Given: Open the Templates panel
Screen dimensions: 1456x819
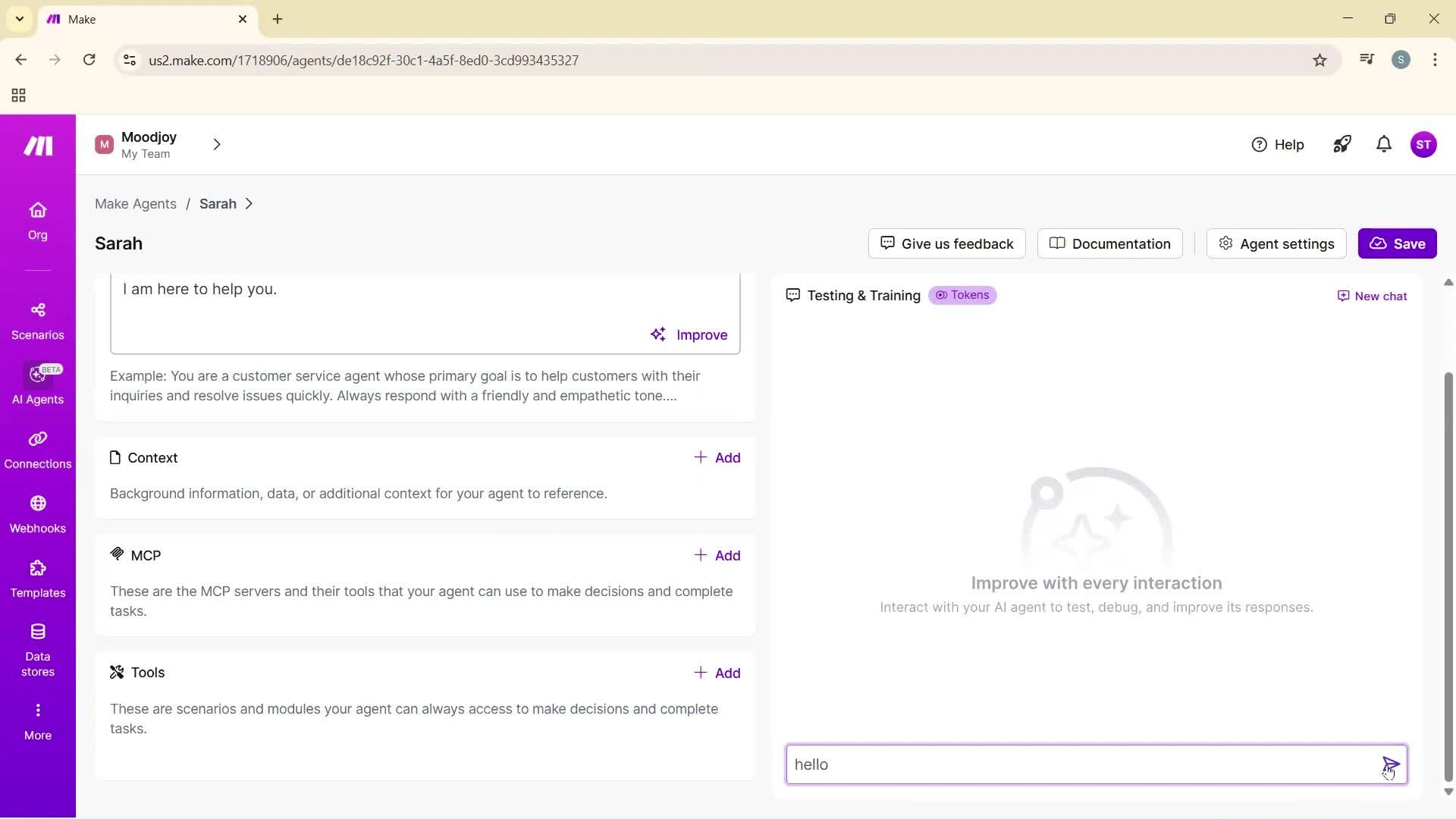Looking at the screenshot, I should (x=37, y=578).
